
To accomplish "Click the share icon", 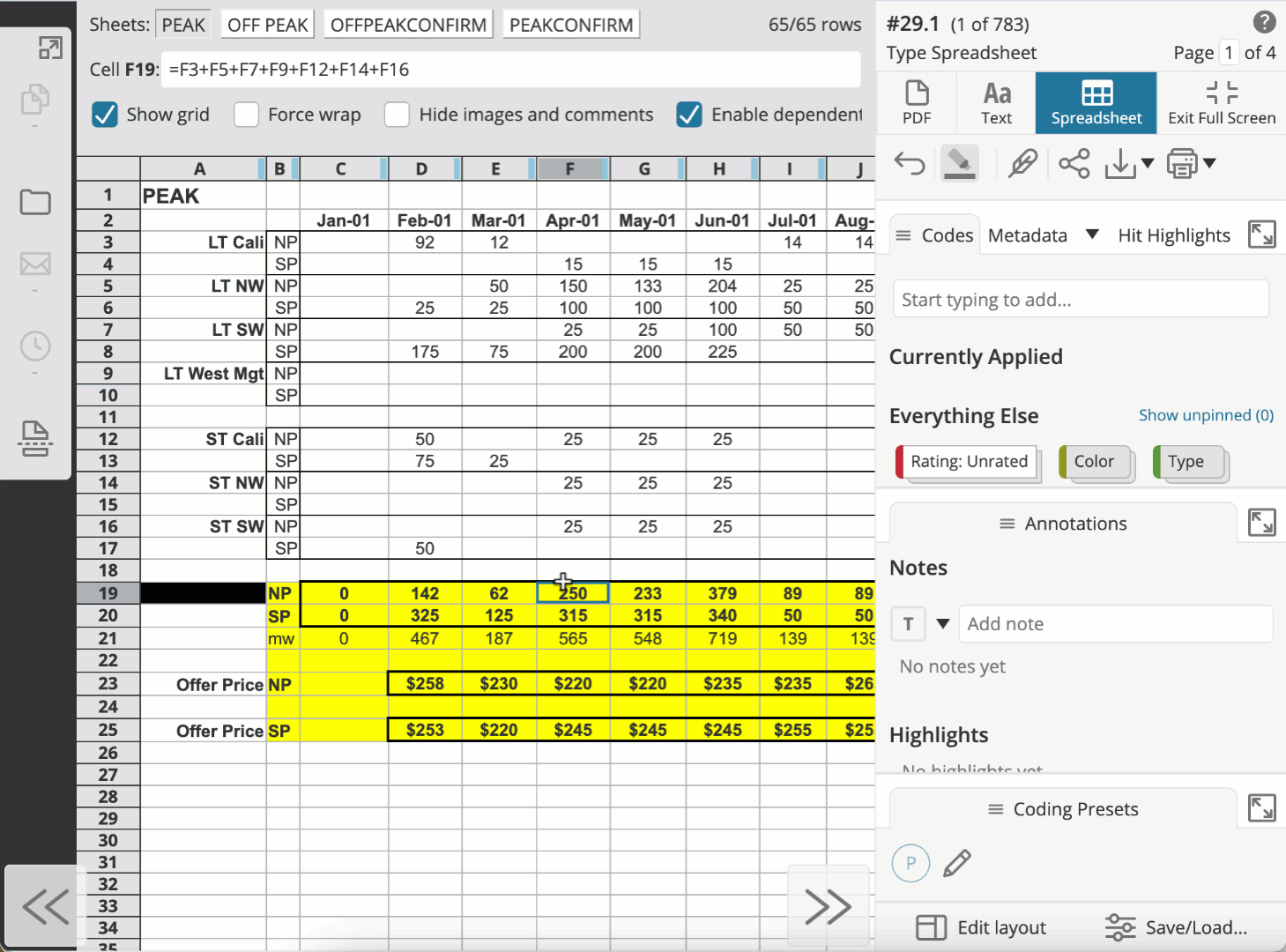I will 1074,163.
